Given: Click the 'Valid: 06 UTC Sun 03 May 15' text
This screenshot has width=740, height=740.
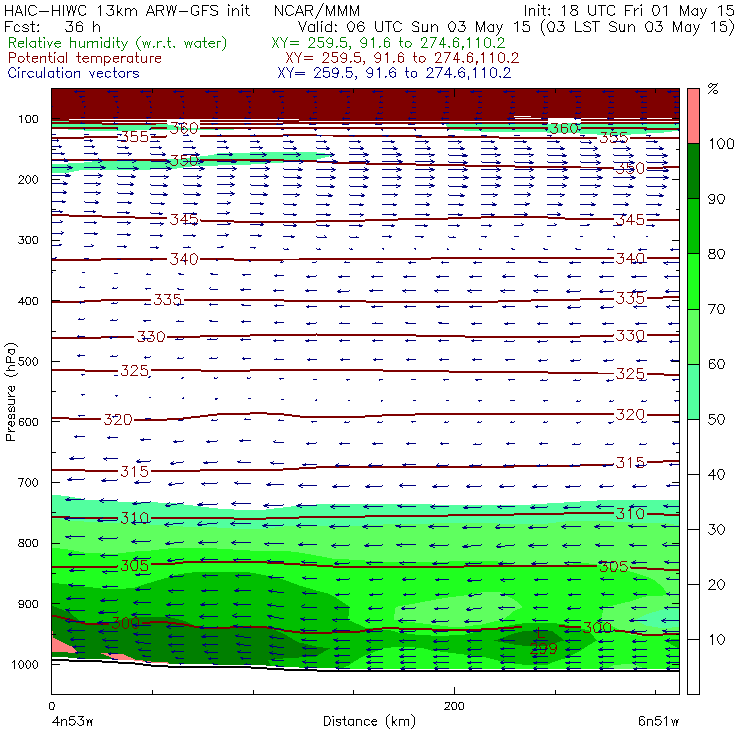Looking at the screenshot, I should [x=414, y=26].
